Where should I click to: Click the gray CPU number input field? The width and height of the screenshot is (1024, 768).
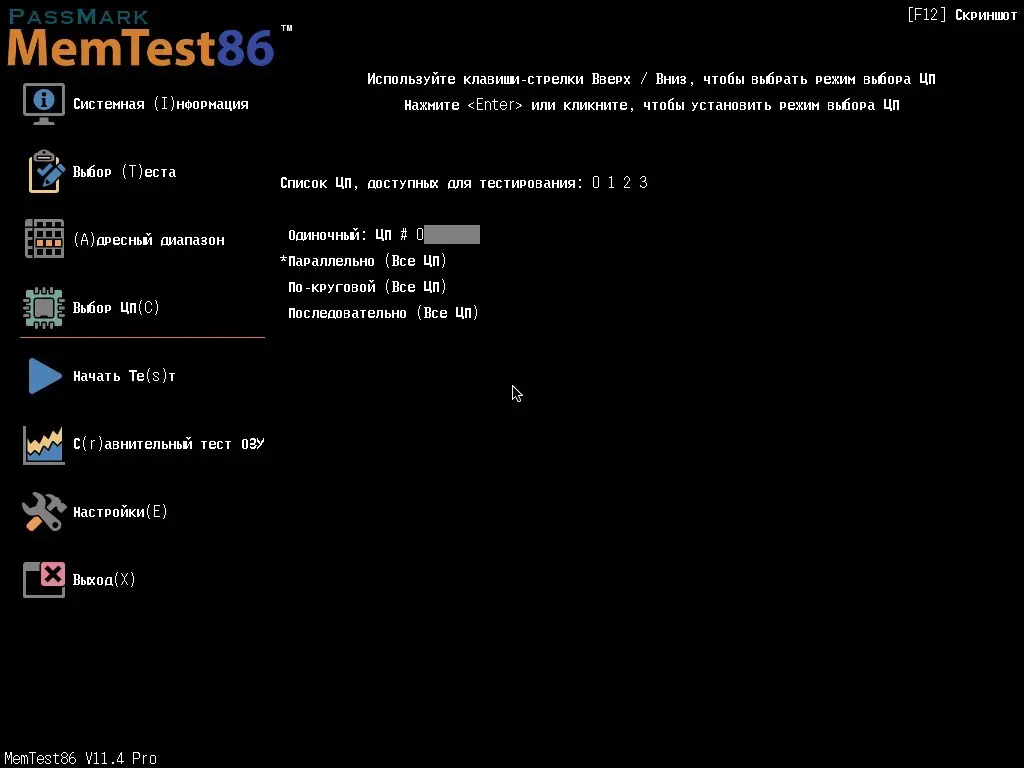click(452, 234)
